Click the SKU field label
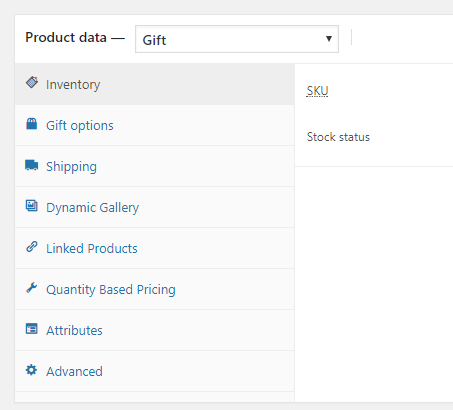 [317, 91]
